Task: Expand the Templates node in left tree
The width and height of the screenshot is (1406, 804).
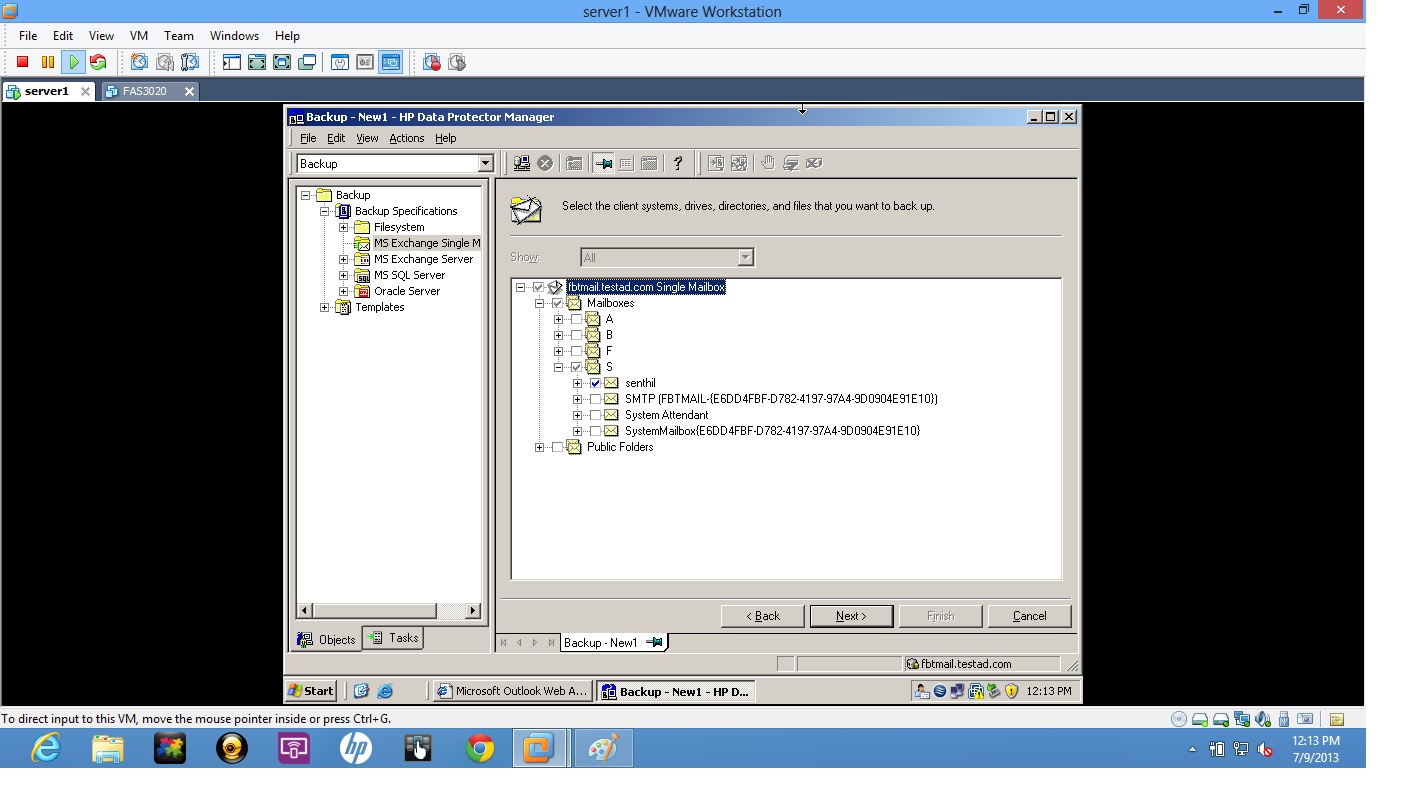Action: click(x=322, y=307)
